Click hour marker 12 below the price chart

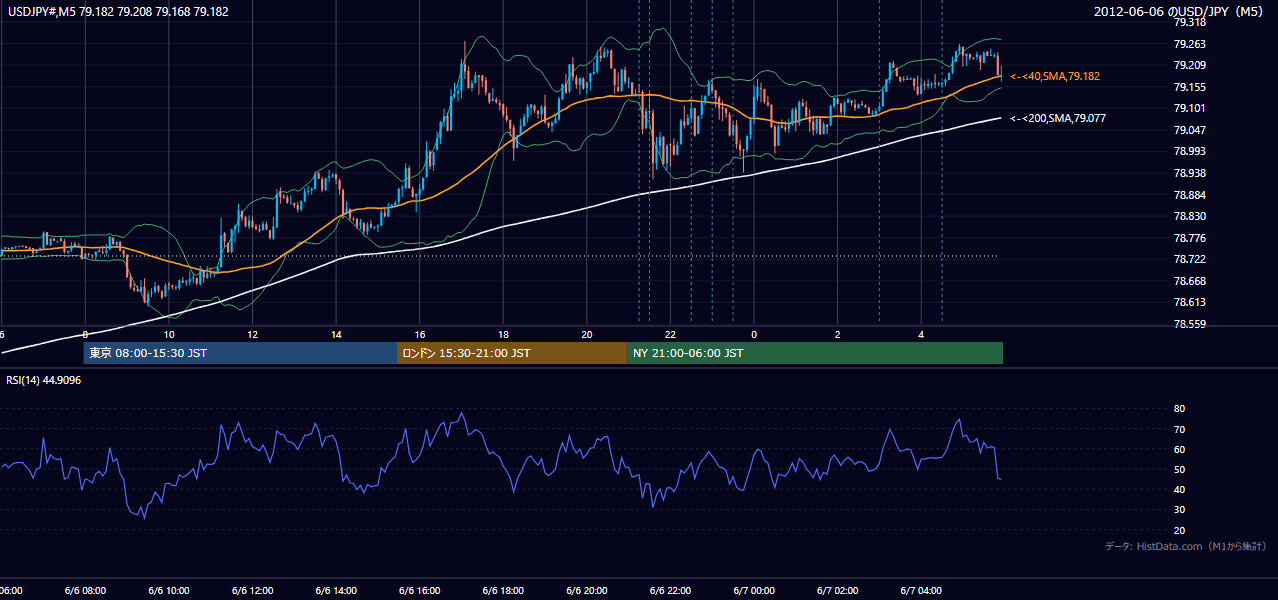[252, 334]
